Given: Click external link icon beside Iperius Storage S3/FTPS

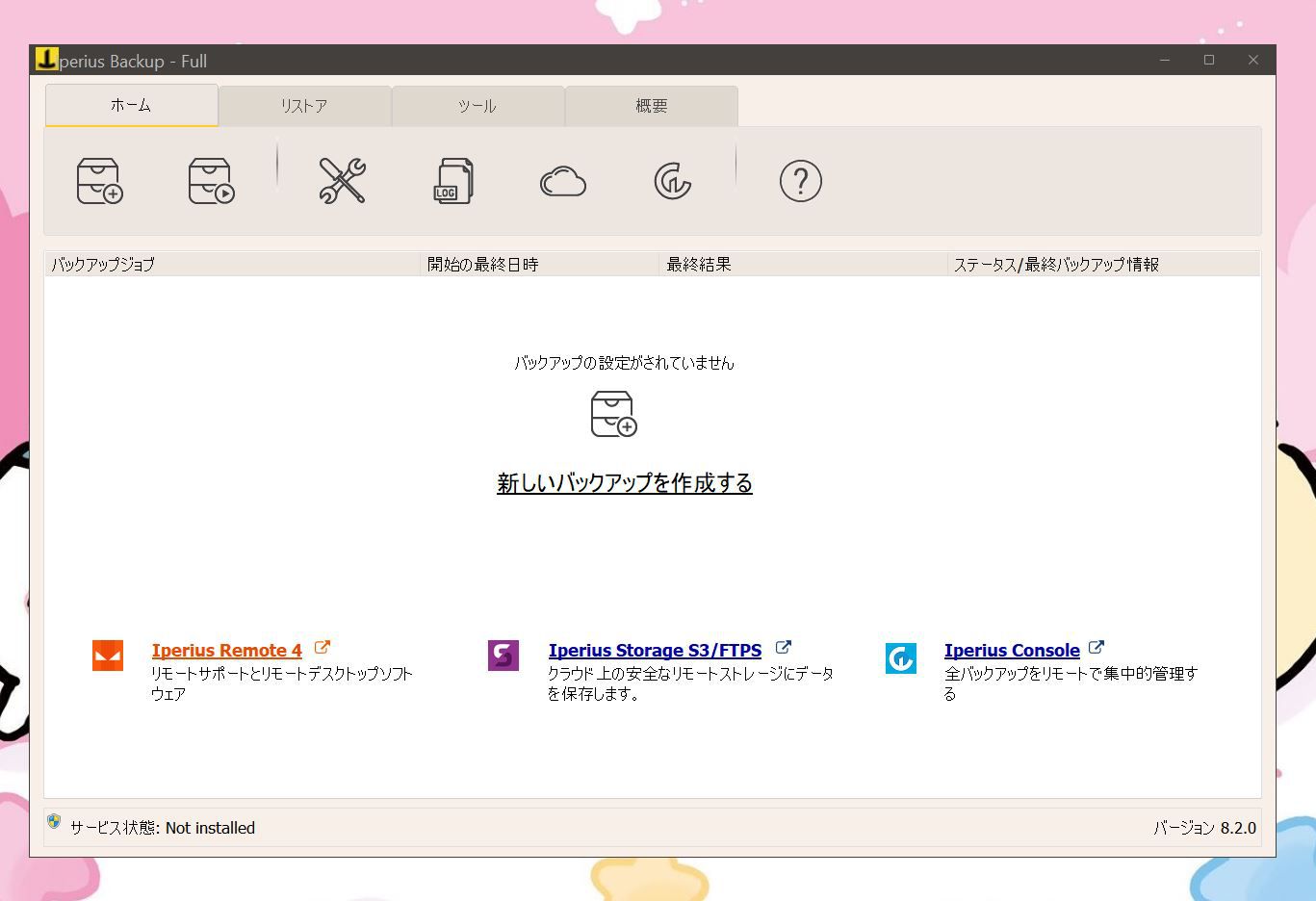Looking at the screenshot, I should (x=783, y=648).
